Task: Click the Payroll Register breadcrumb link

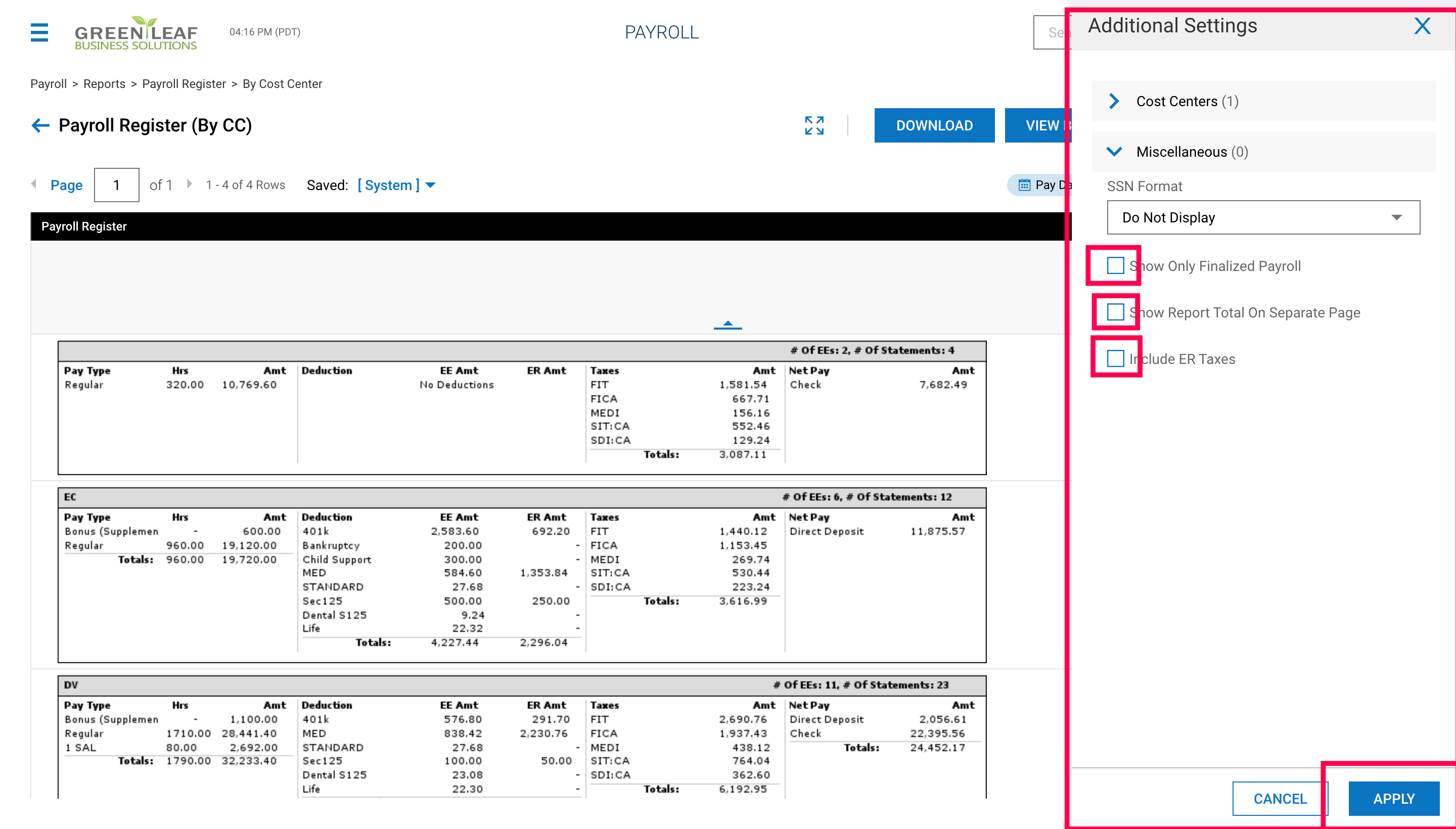Action: coord(184,84)
